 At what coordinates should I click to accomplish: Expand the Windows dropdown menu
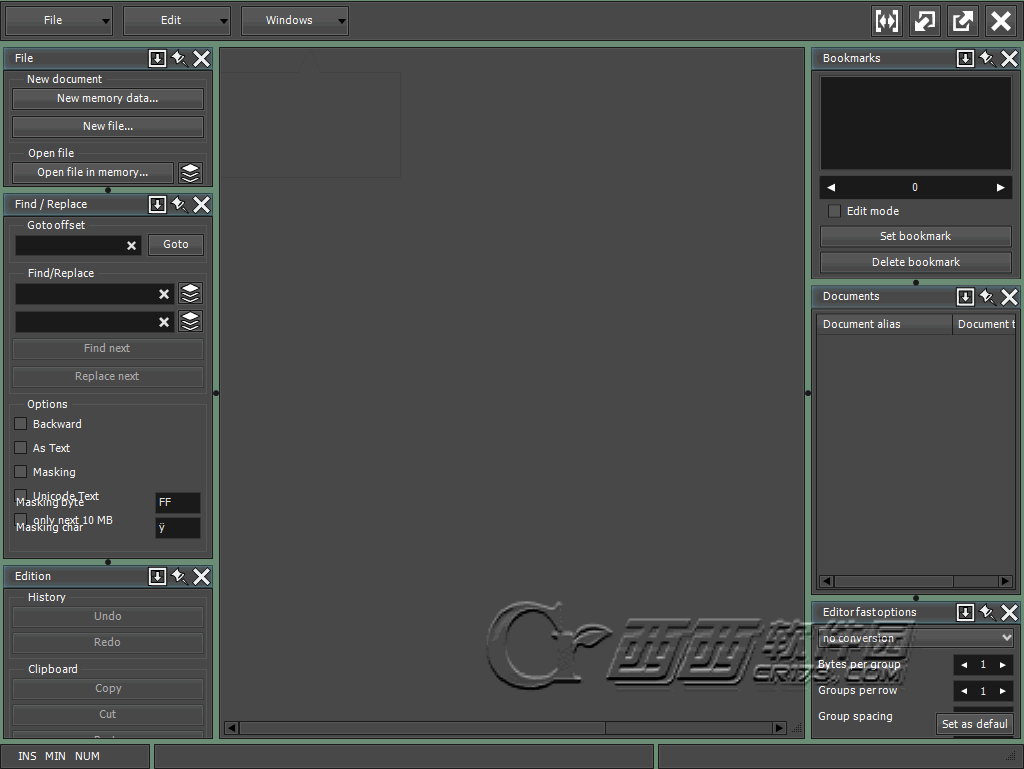pos(294,21)
